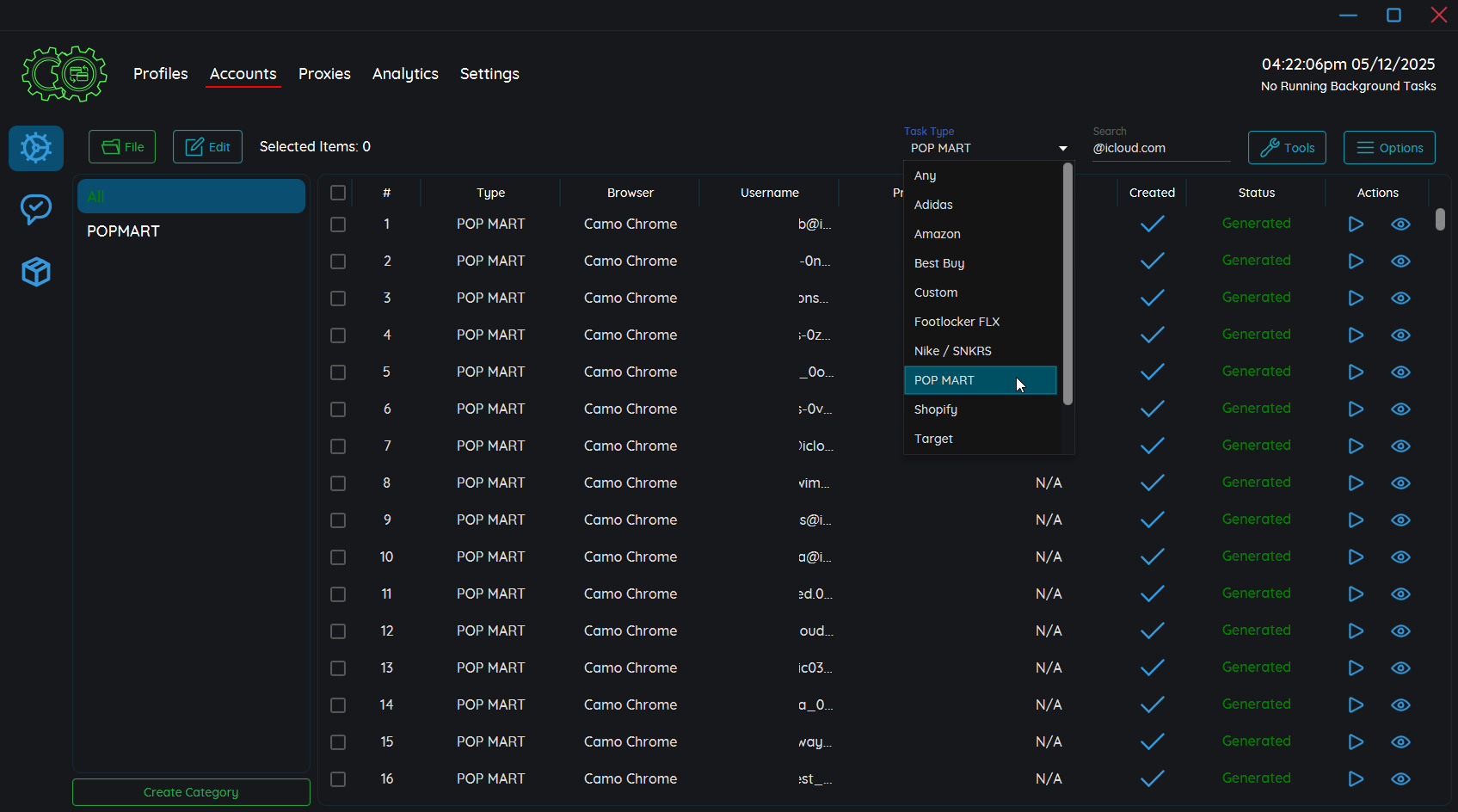Open the Tools button
The height and width of the screenshot is (812, 1458).
pos(1287,148)
